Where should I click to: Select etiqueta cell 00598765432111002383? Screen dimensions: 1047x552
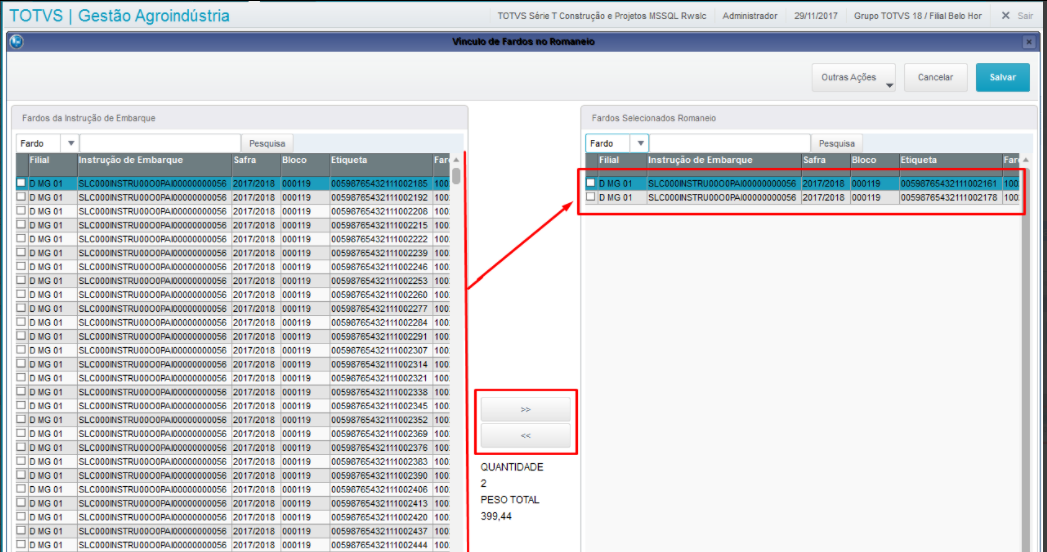click(x=381, y=461)
